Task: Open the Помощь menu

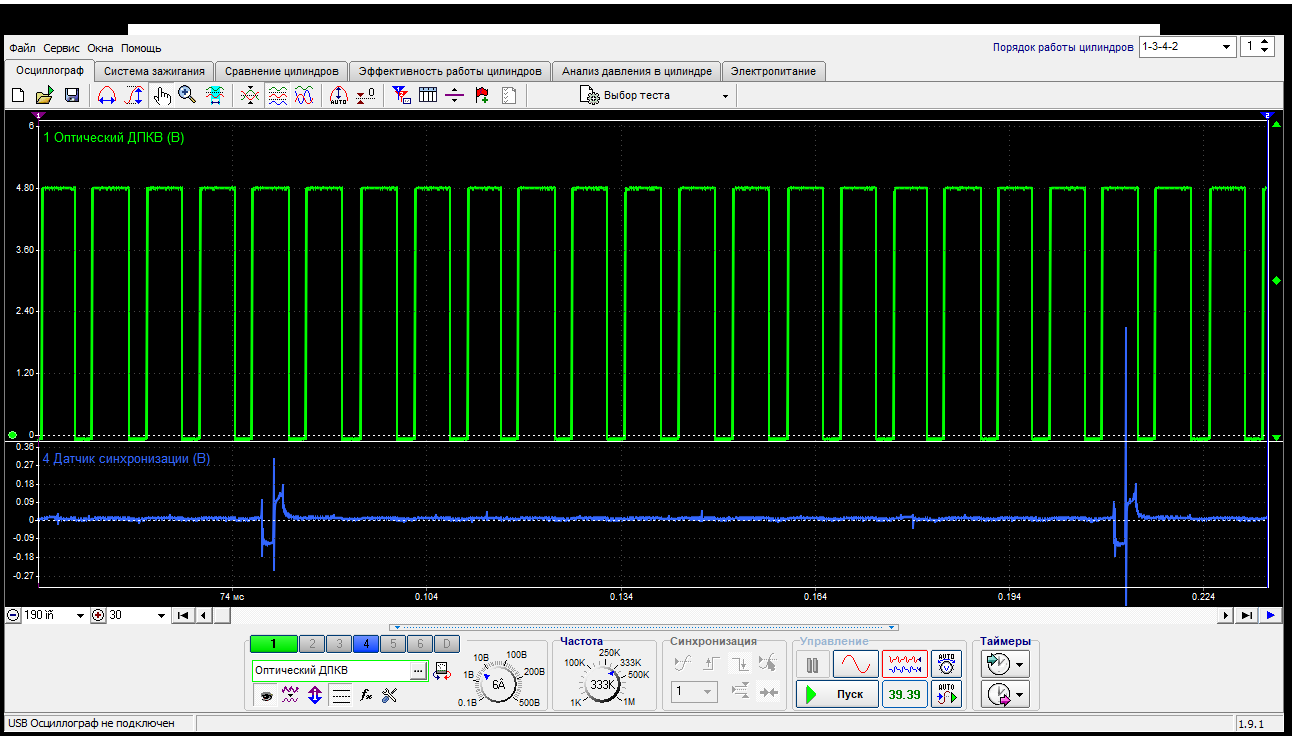Action: click(x=141, y=48)
